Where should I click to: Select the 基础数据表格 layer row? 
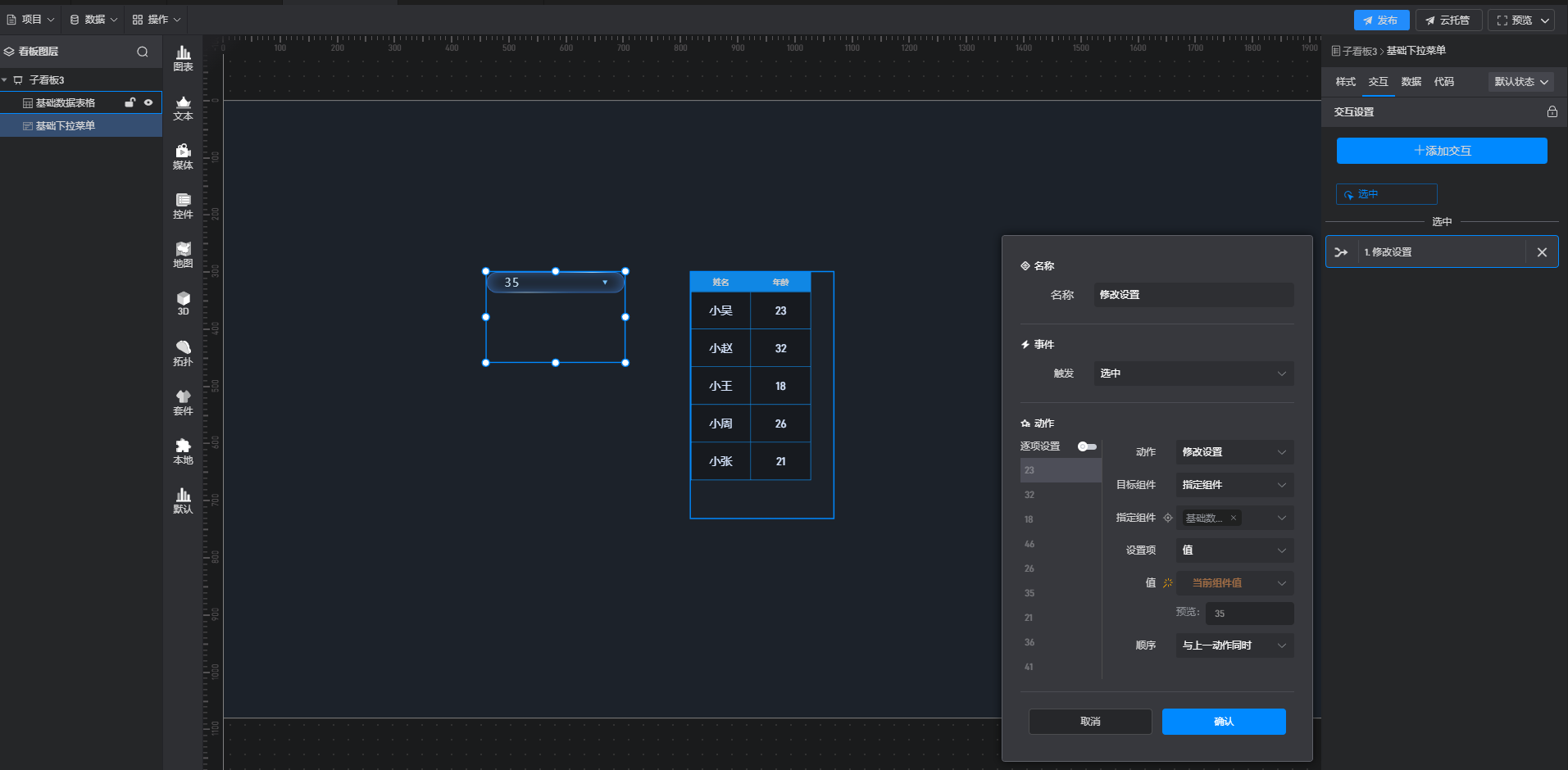[81, 102]
